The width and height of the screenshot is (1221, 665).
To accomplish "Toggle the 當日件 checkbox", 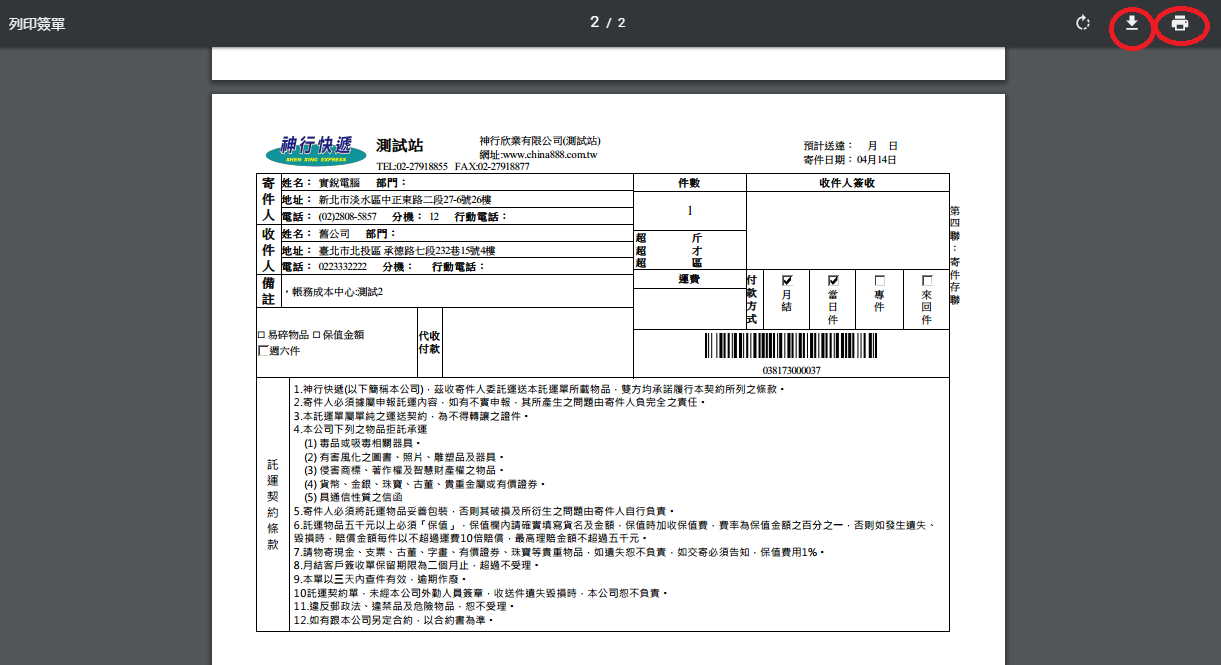I will point(833,281).
